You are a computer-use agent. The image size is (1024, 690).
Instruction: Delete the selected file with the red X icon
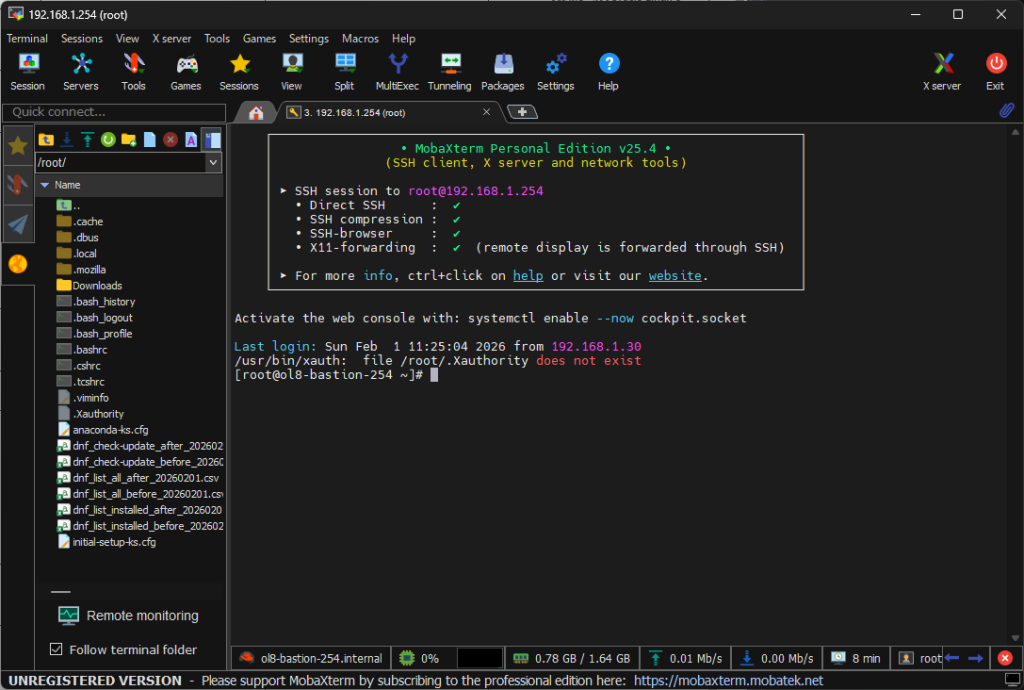[170, 140]
